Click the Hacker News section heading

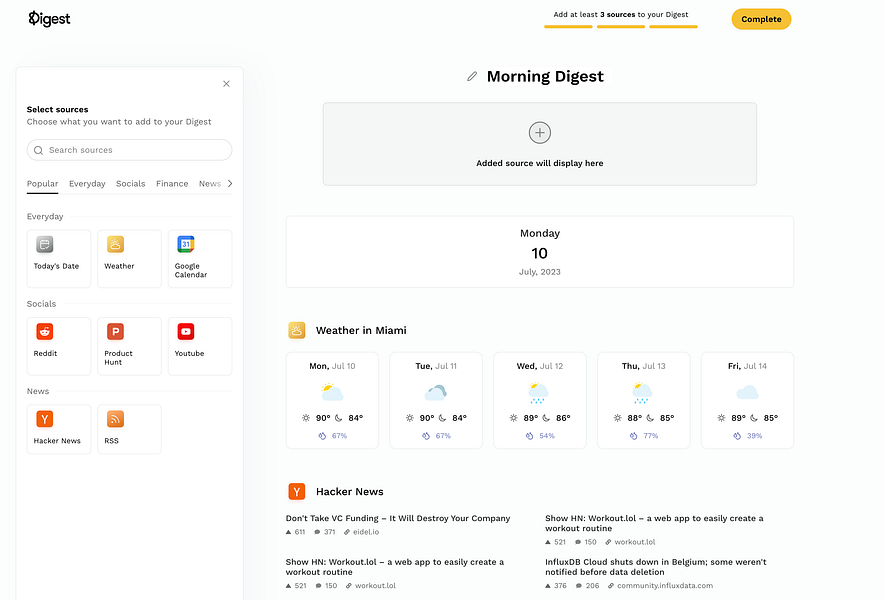point(349,492)
